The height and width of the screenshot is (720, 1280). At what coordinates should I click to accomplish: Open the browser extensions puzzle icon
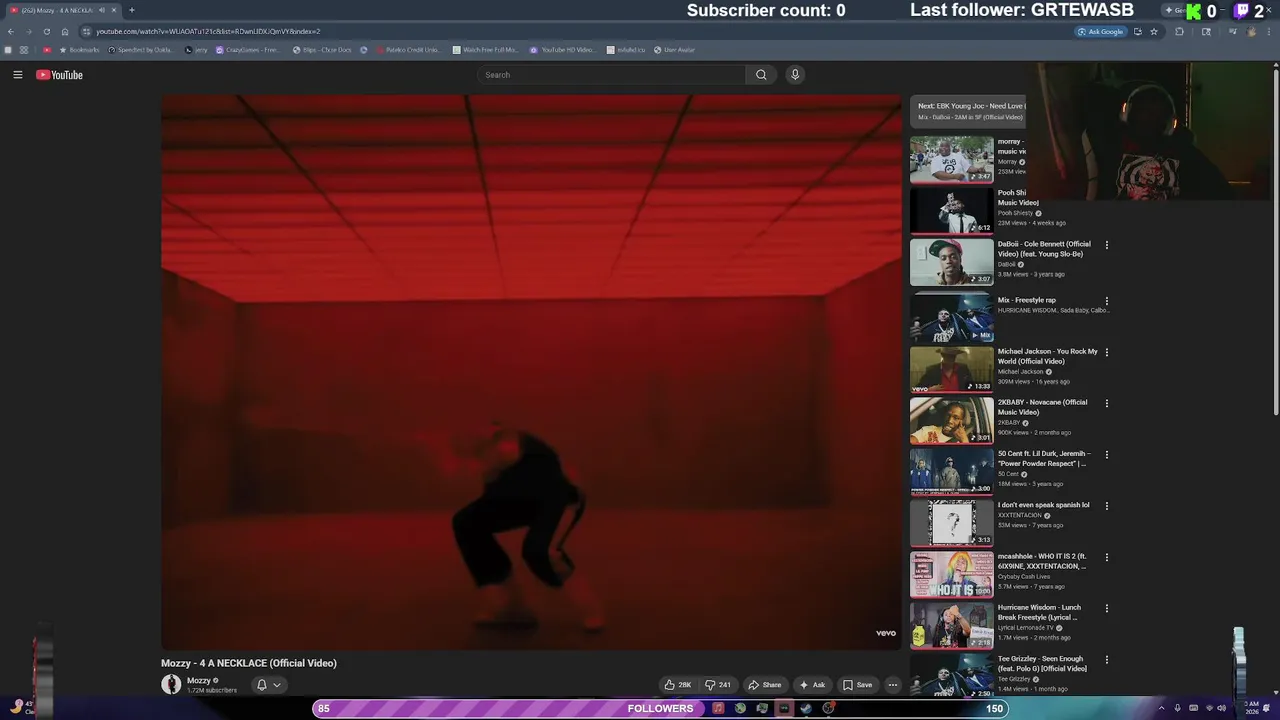(x=1179, y=32)
